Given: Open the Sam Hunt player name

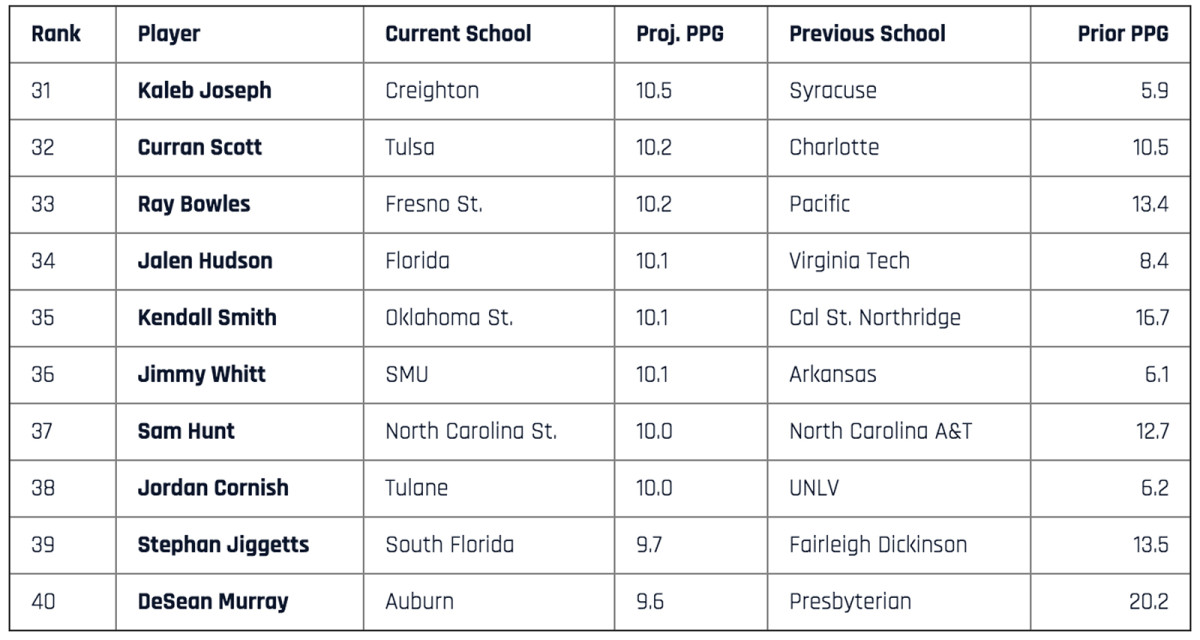Looking at the screenshot, I should coord(186,432).
